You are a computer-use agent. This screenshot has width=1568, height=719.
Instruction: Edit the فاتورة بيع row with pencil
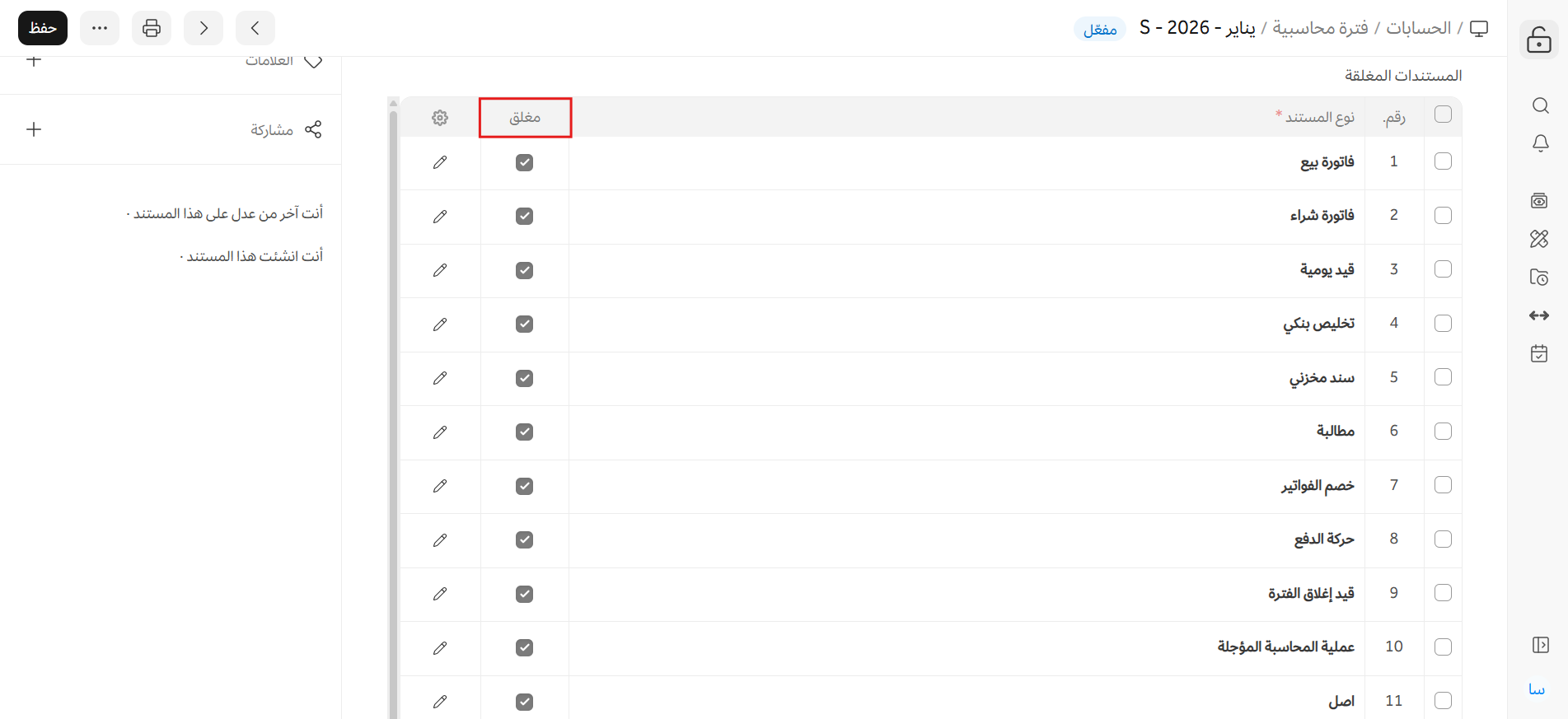click(x=440, y=162)
